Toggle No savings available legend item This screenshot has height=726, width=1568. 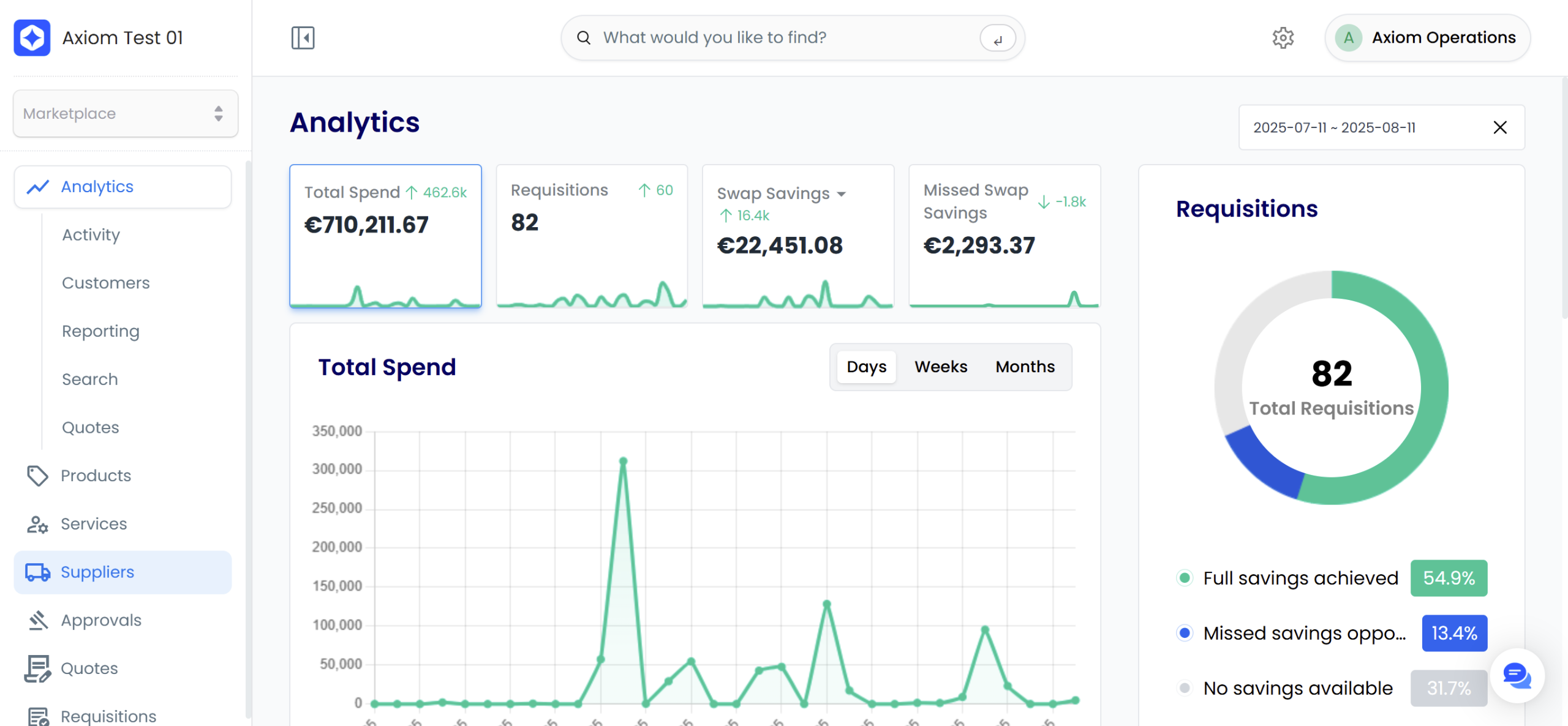(1297, 688)
